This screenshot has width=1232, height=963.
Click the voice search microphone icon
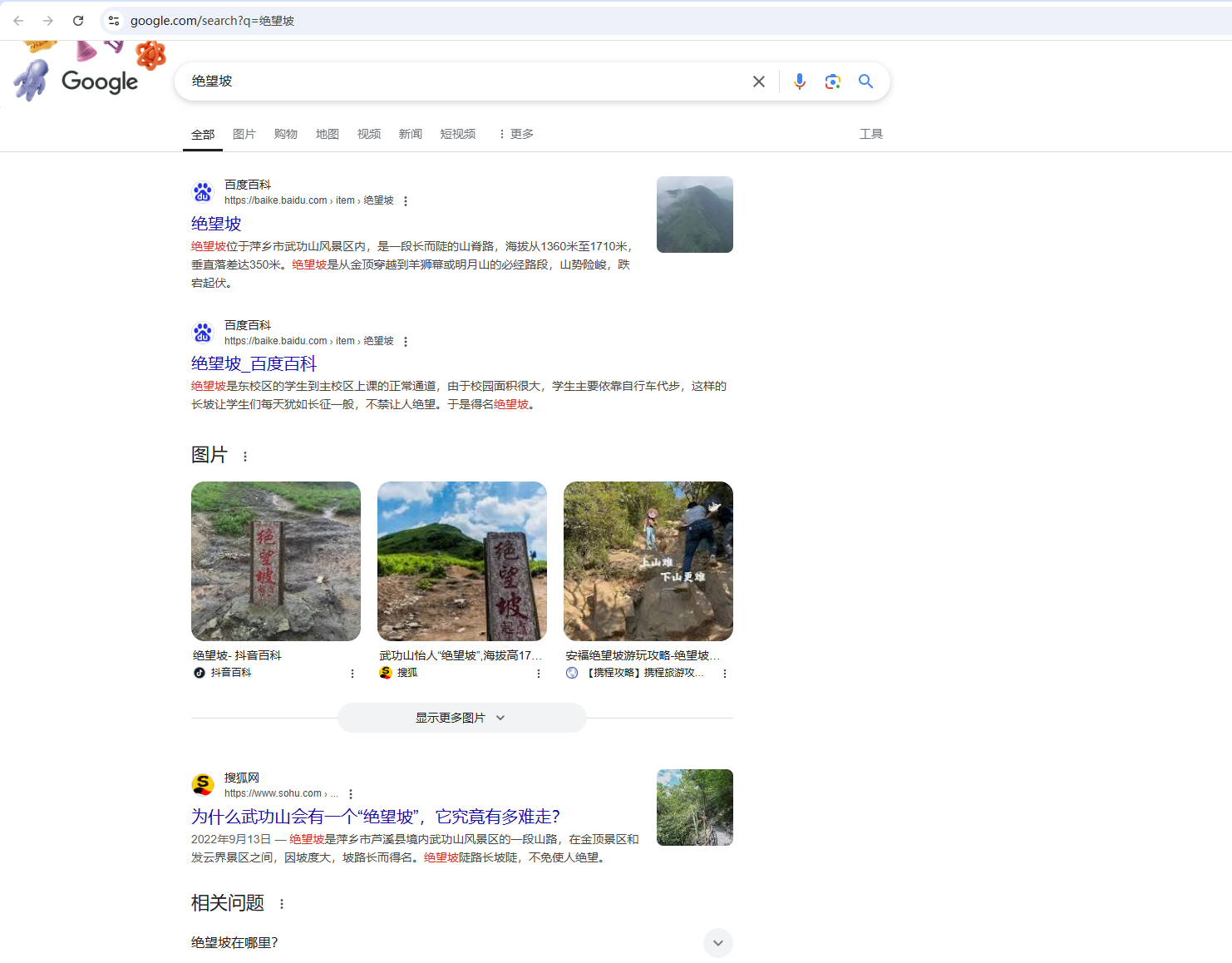coord(799,81)
